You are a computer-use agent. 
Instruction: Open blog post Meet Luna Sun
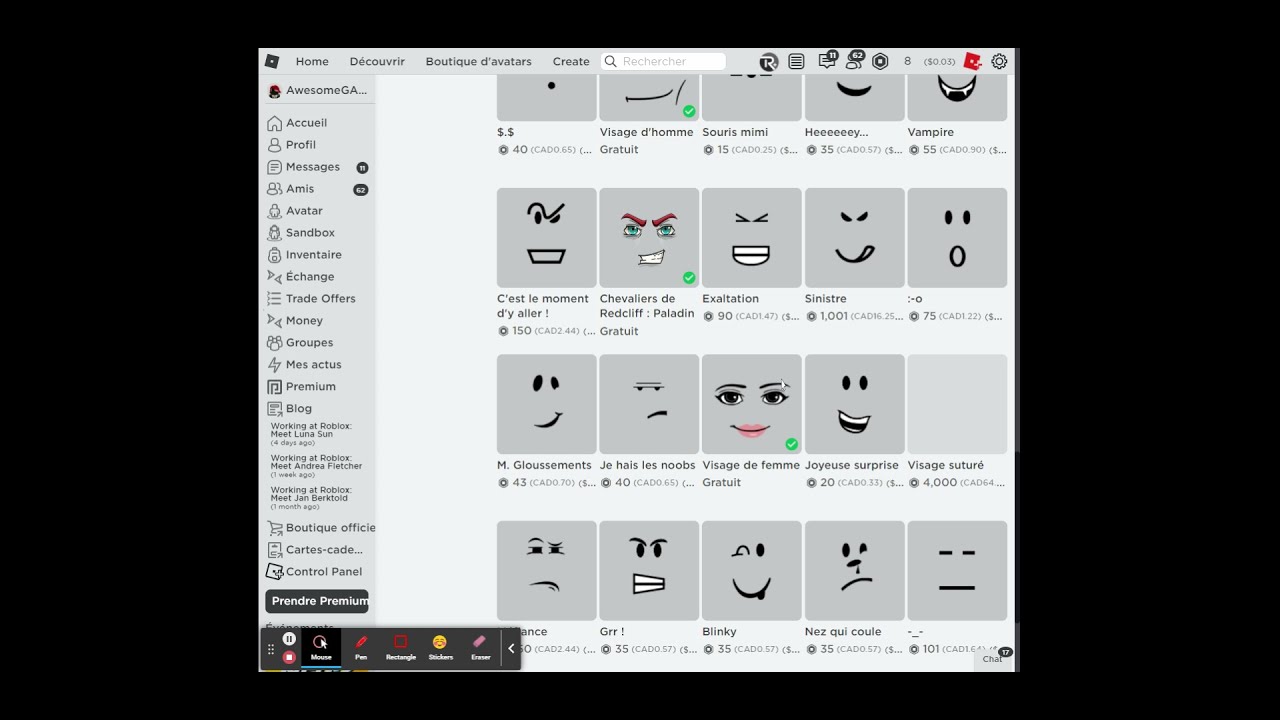[311, 434]
